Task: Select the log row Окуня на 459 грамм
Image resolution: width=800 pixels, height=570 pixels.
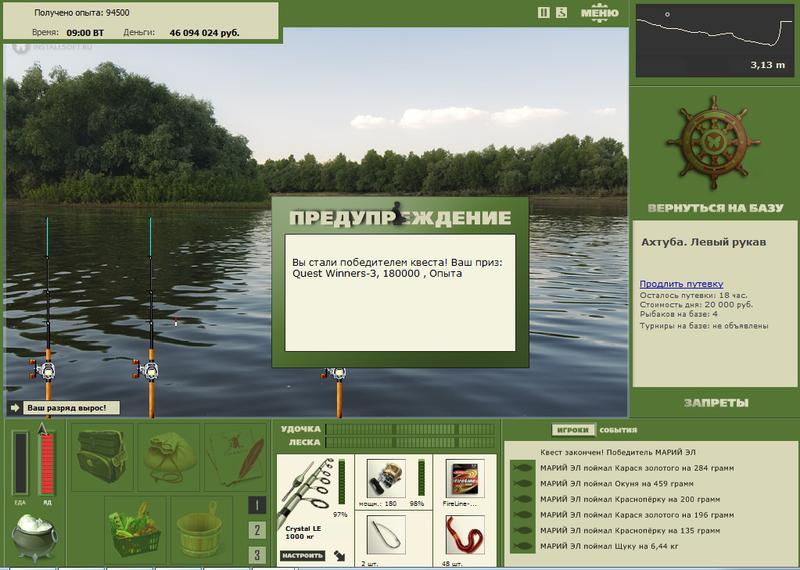Action: click(x=616, y=483)
